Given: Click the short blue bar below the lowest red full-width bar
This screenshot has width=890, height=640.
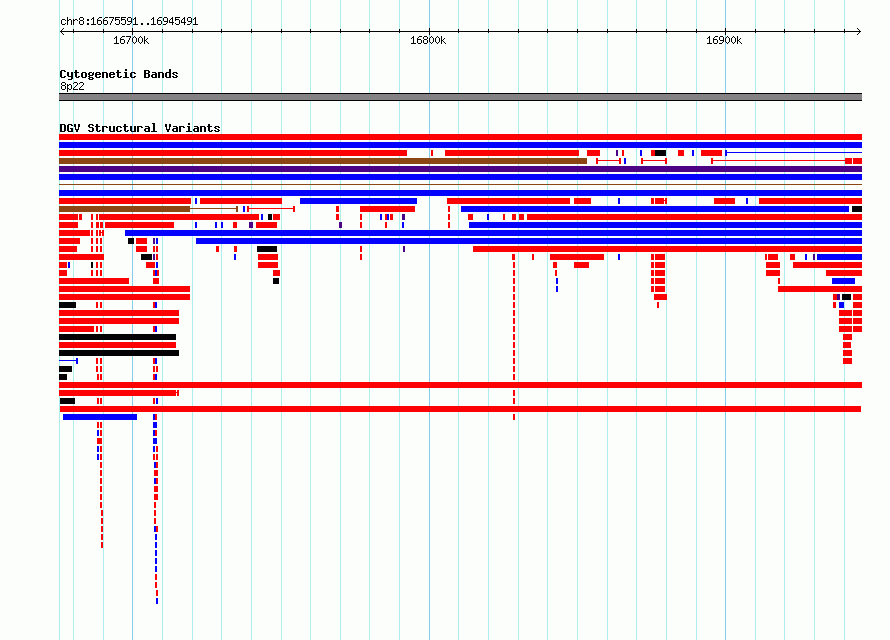Looking at the screenshot, I should [100, 417].
